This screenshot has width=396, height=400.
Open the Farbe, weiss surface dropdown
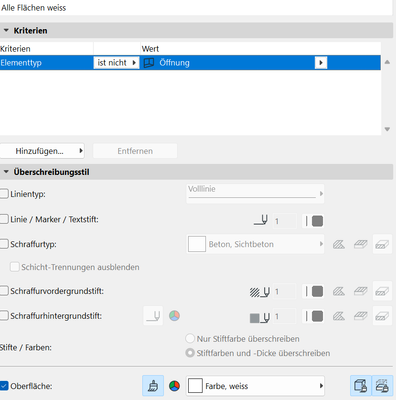pos(255,386)
